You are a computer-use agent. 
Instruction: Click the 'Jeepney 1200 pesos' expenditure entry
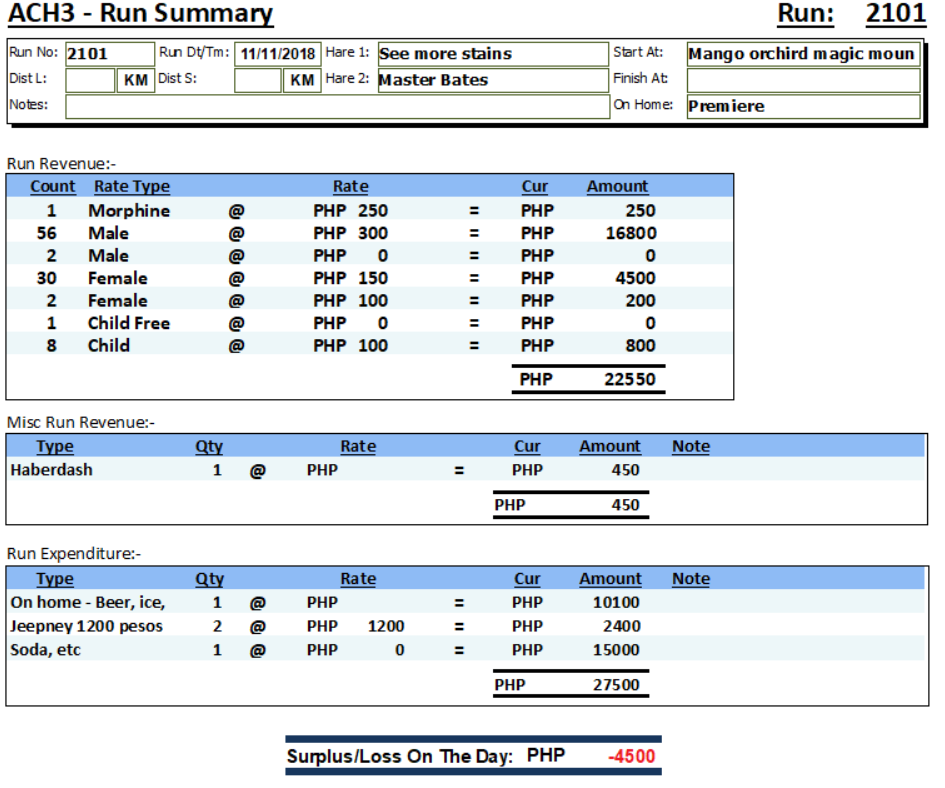pyautogui.click(x=86, y=626)
